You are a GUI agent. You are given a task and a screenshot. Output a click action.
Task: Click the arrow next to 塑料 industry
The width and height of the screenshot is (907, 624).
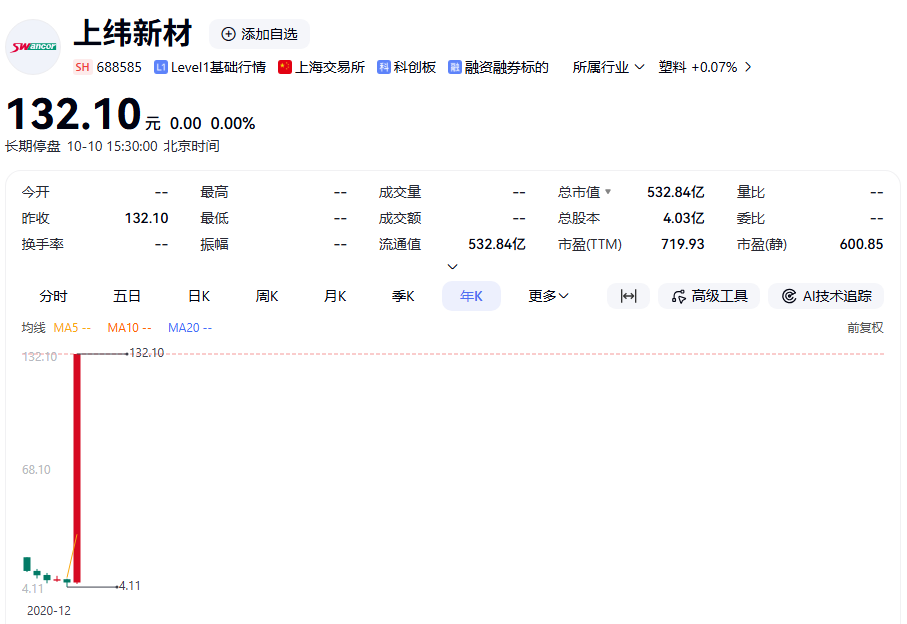(748, 67)
